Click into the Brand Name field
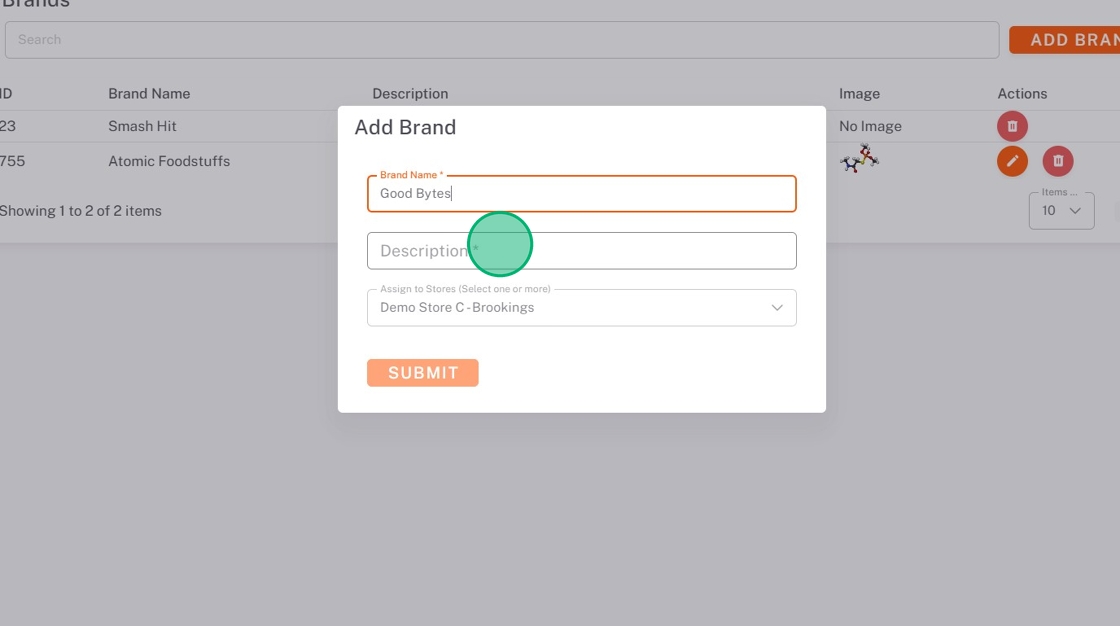Image resolution: width=1120 pixels, height=626 pixels. tap(581, 194)
